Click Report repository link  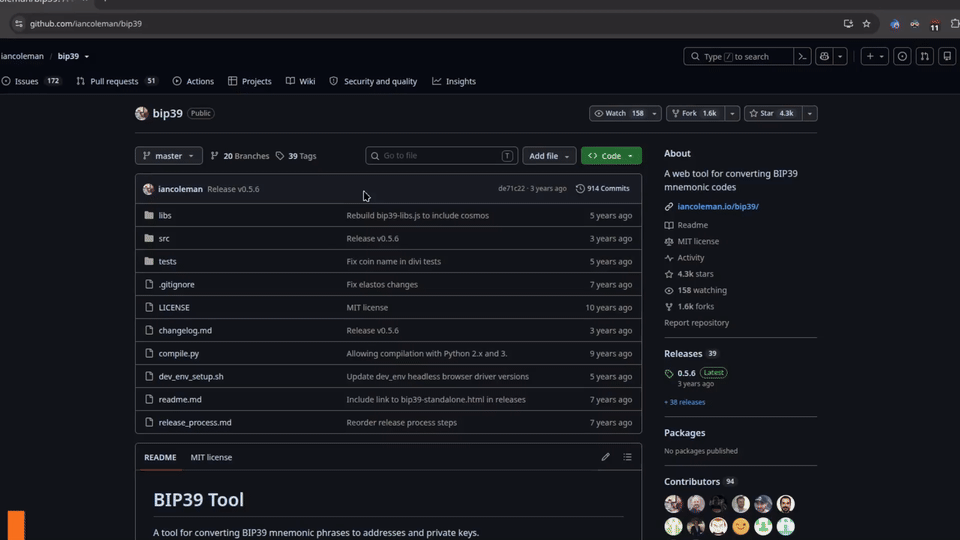click(696, 323)
